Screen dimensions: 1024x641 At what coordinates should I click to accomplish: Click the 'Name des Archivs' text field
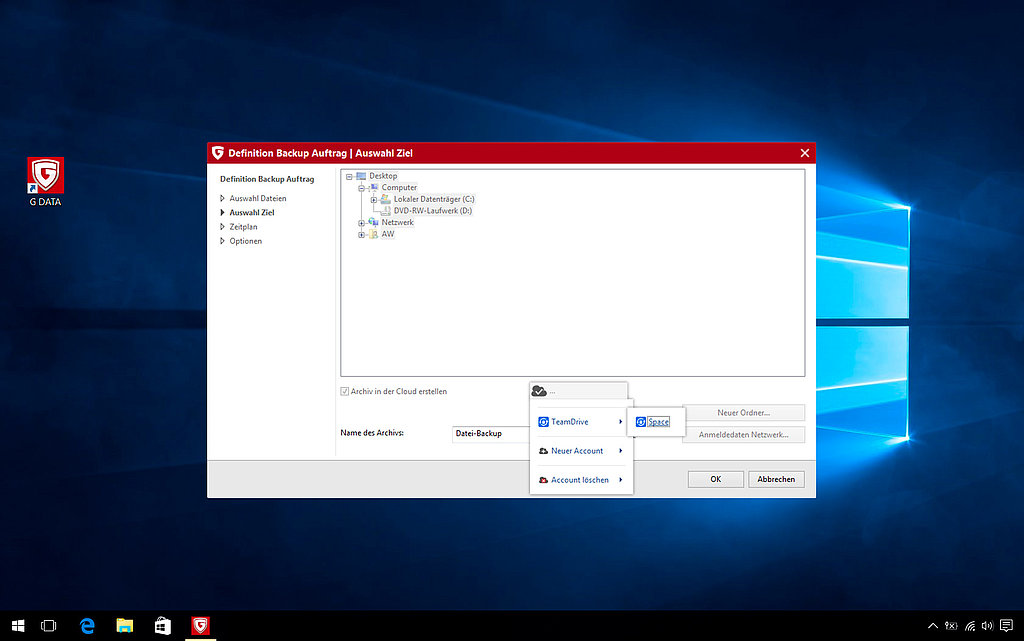pos(490,434)
